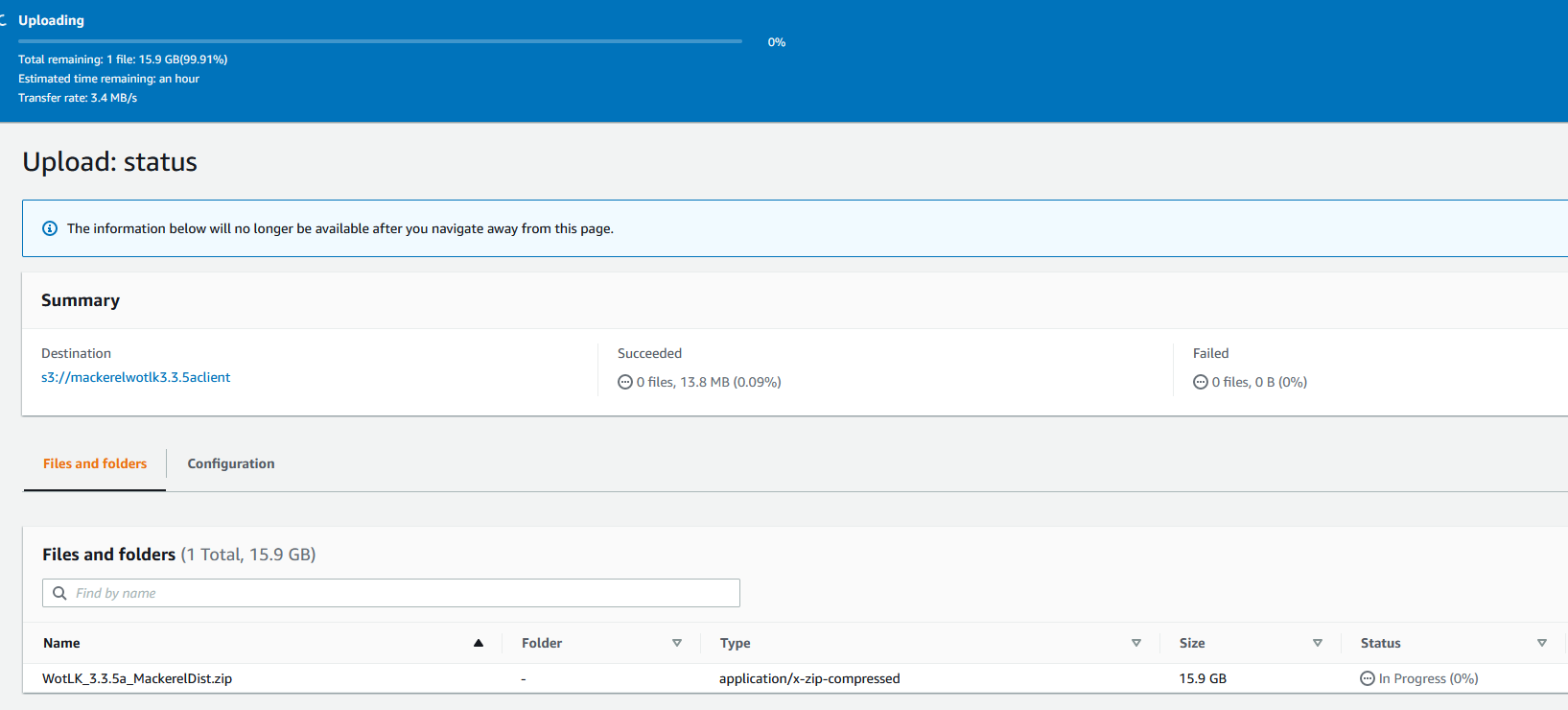
Task: Click the Name column header label
Action: pos(61,643)
